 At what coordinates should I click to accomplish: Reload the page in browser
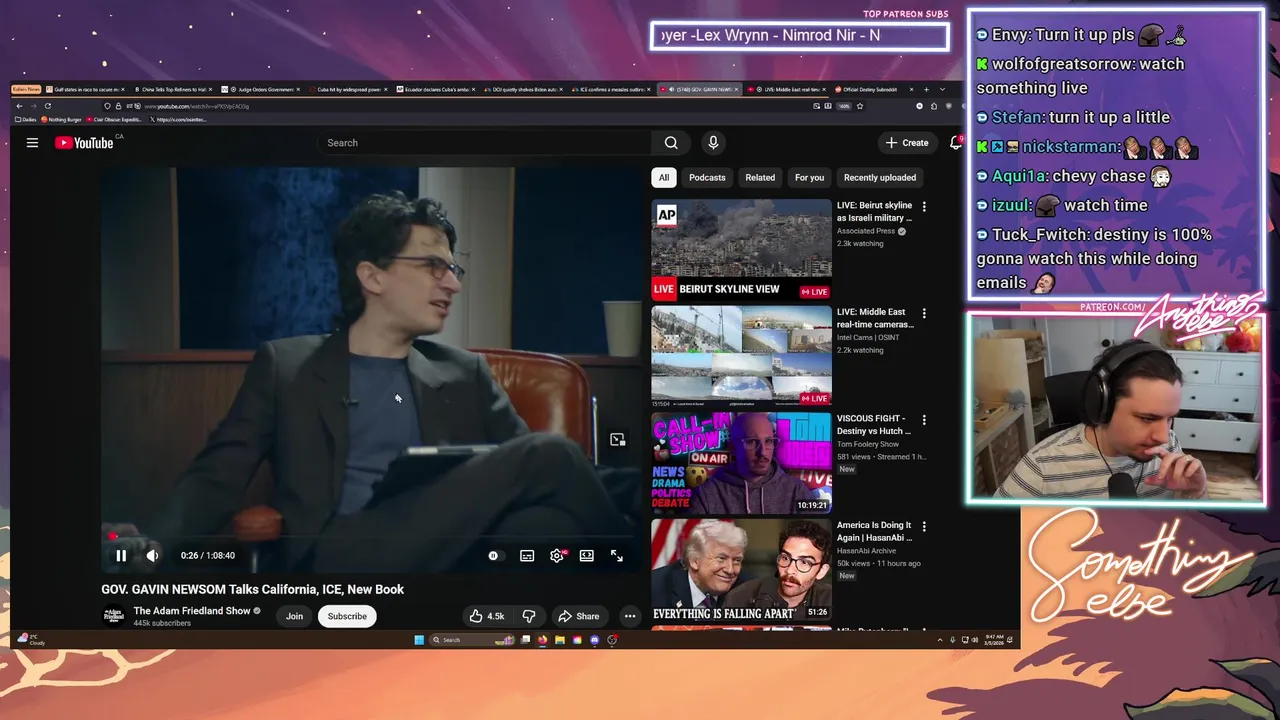[47, 106]
